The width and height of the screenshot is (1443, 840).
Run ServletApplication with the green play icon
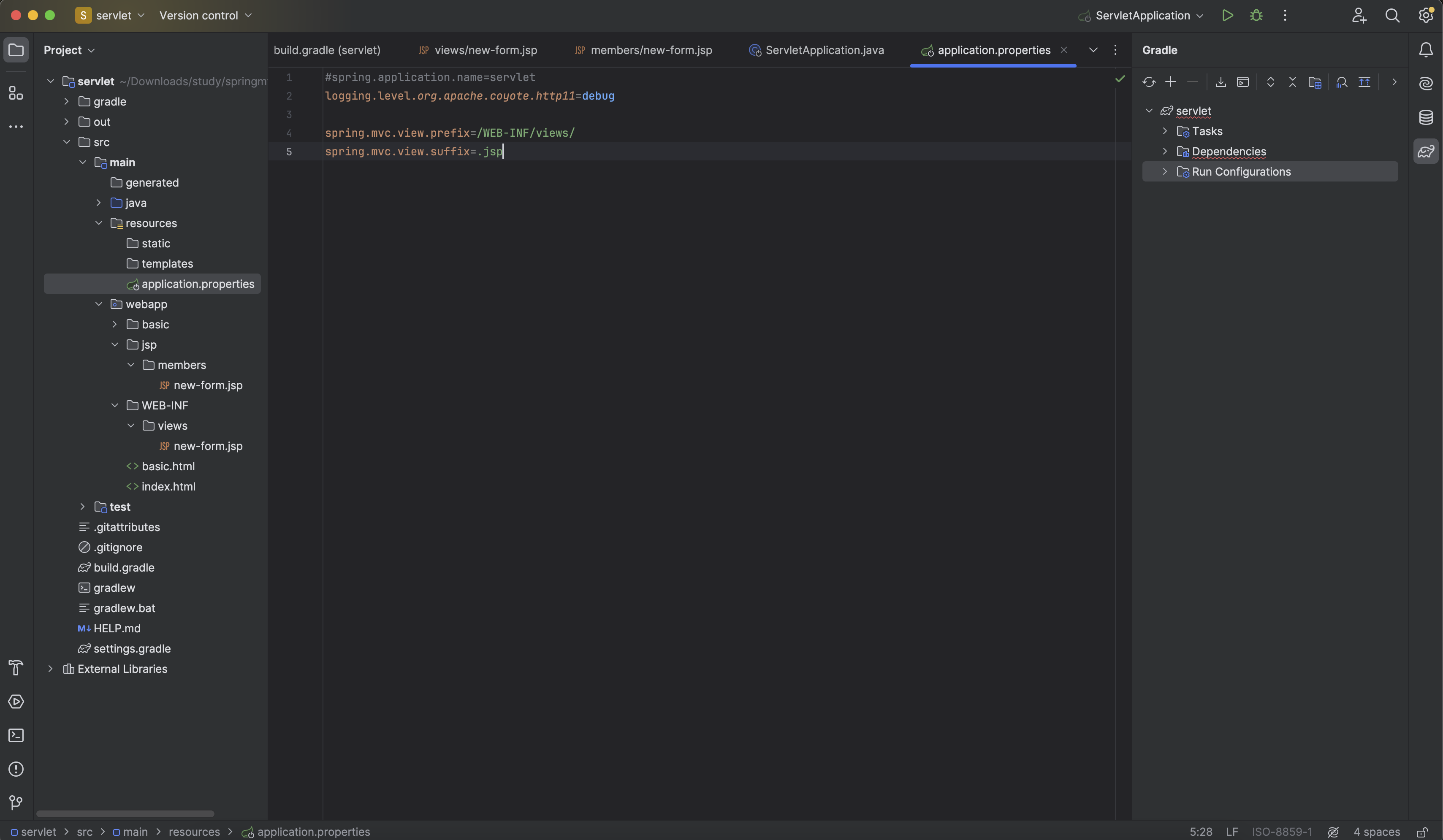1227,16
